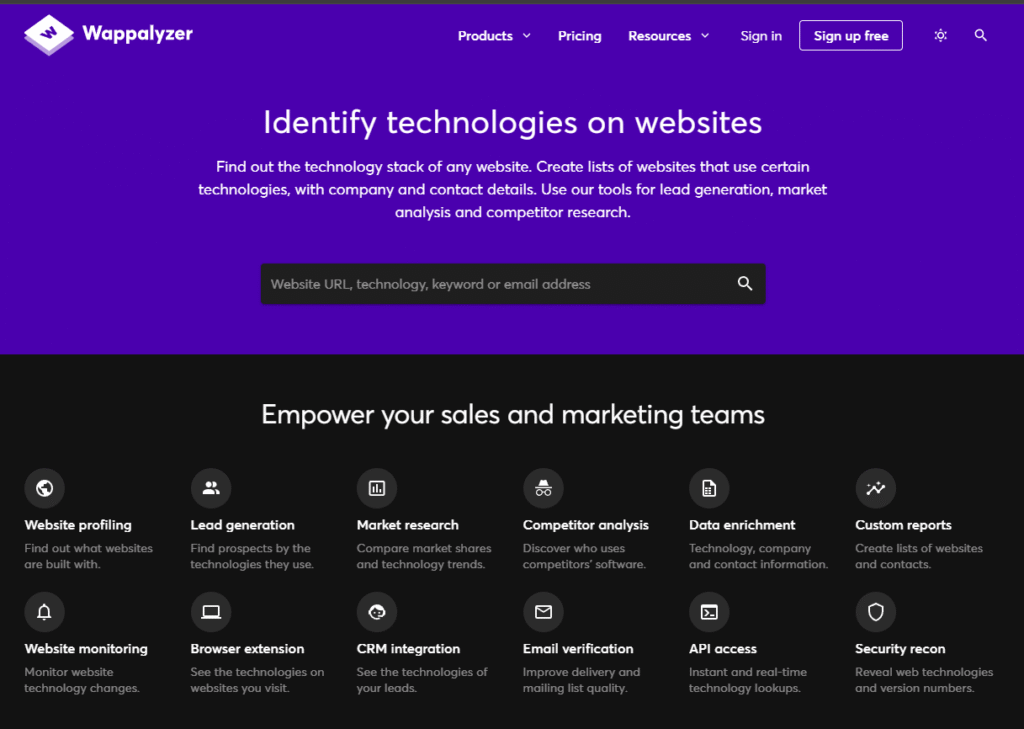The width and height of the screenshot is (1024, 729).
Task: Open the Custom reports heading link
Action: coord(903,525)
